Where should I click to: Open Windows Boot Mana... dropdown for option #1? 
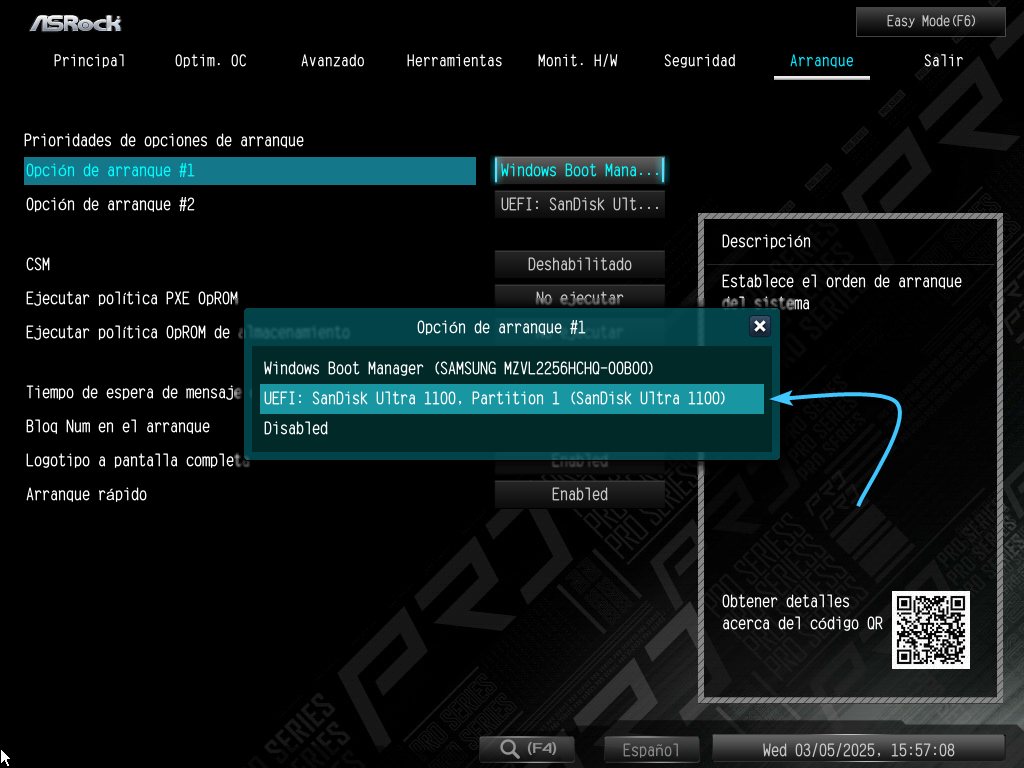[x=579, y=170]
